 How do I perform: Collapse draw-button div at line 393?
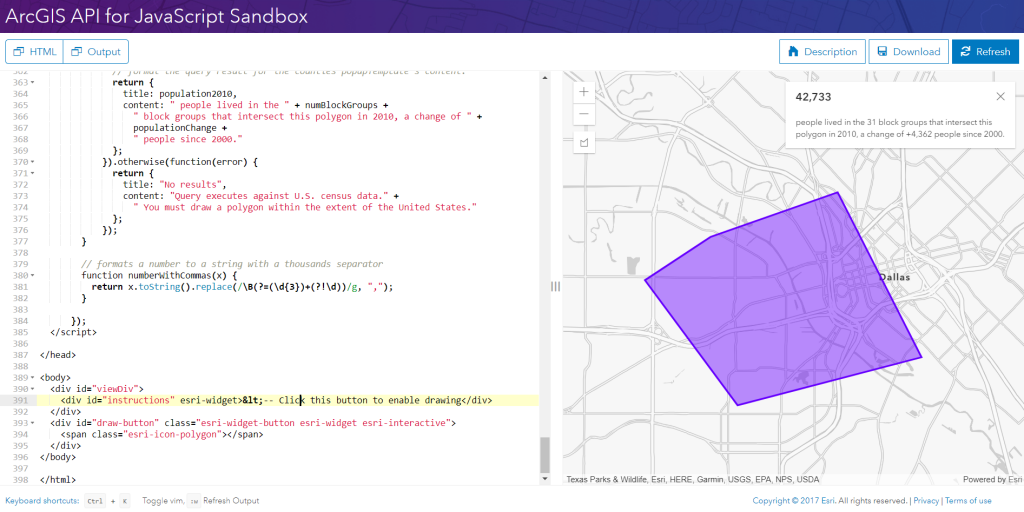(x=33, y=423)
